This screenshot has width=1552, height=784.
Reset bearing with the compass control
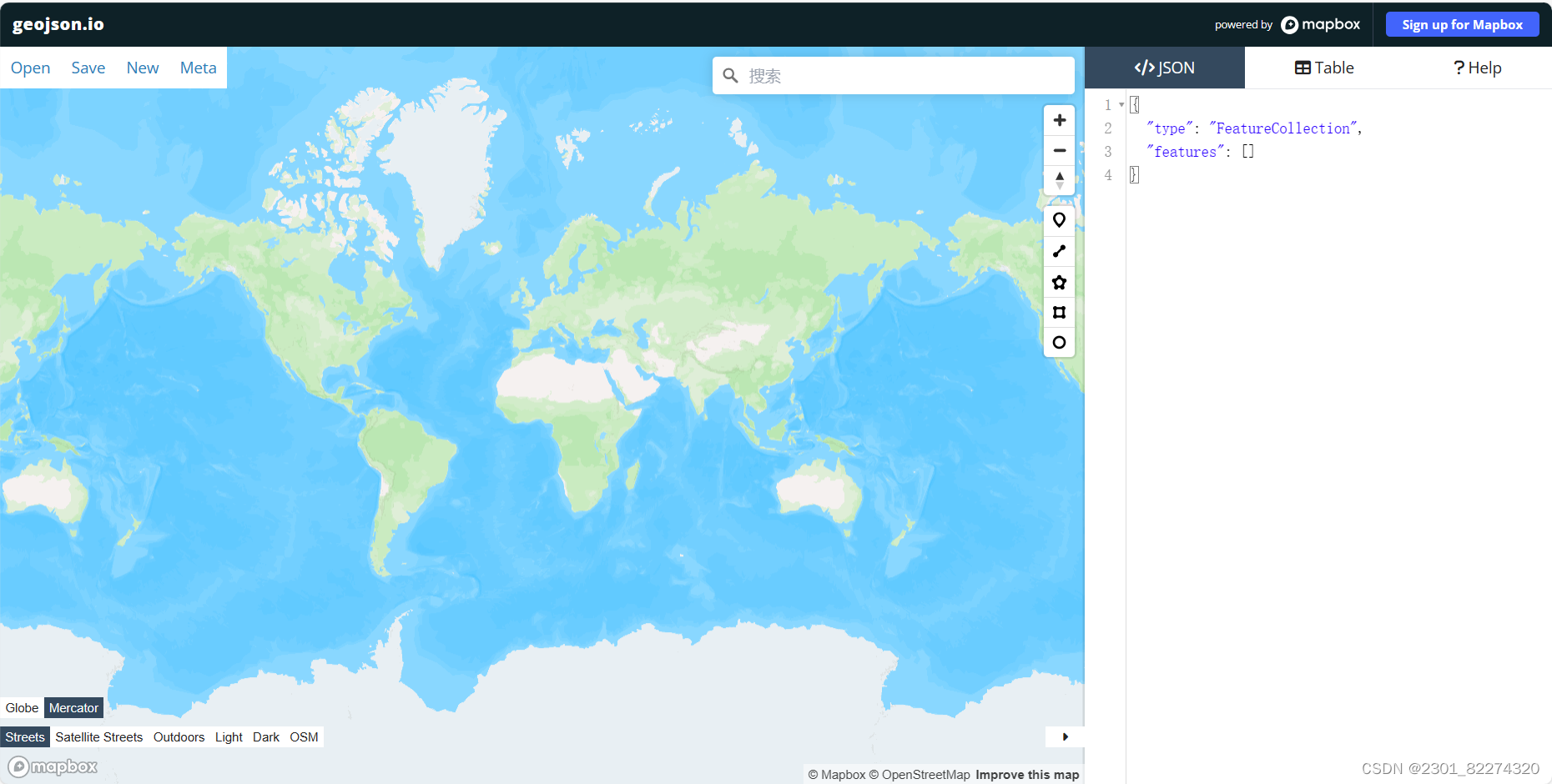pyautogui.click(x=1059, y=179)
